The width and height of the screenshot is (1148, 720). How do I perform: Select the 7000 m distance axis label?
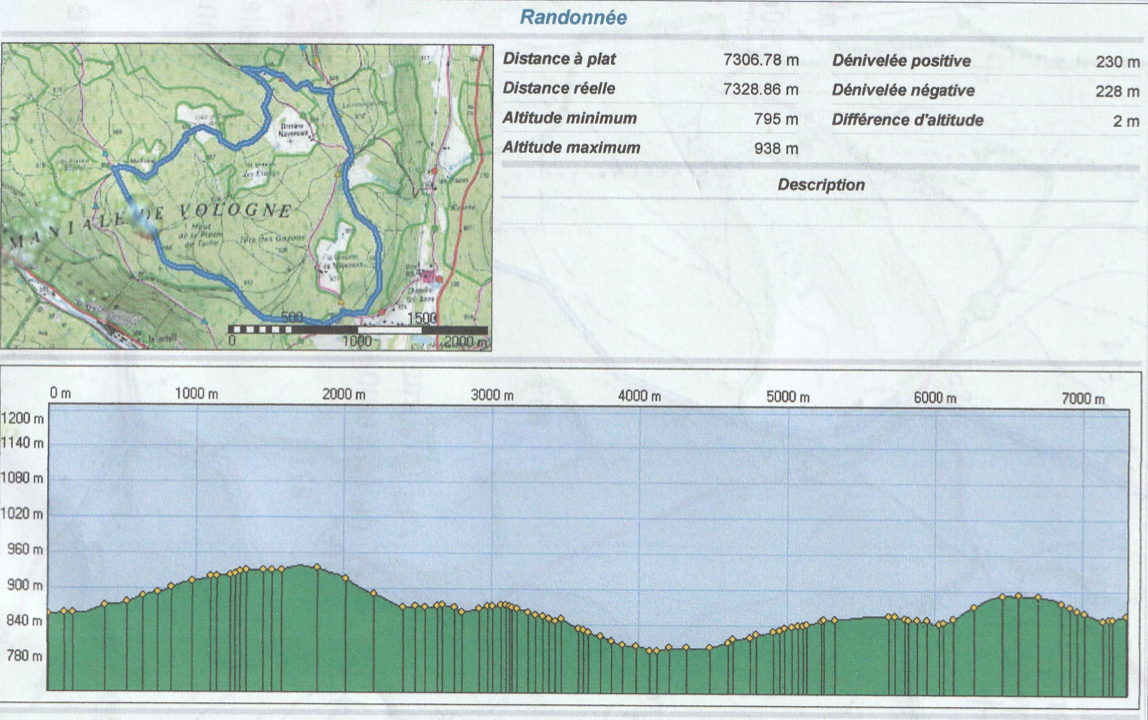click(1083, 399)
